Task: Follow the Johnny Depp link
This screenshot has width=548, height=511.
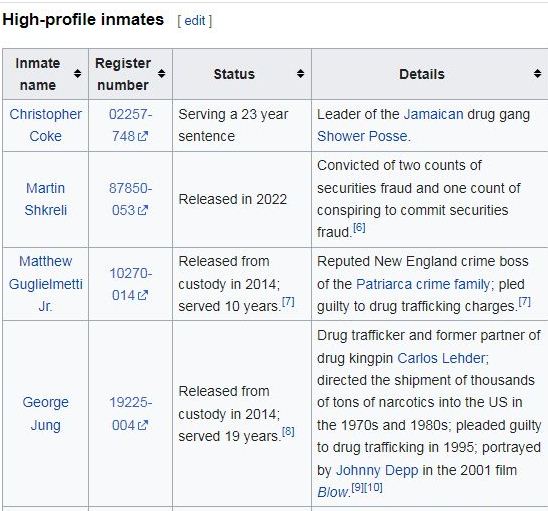Action: click(377, 470)
